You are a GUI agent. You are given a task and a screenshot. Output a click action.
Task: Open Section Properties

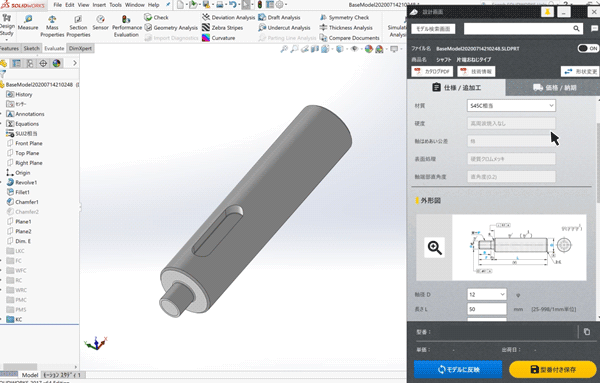[x=78, y=26]
